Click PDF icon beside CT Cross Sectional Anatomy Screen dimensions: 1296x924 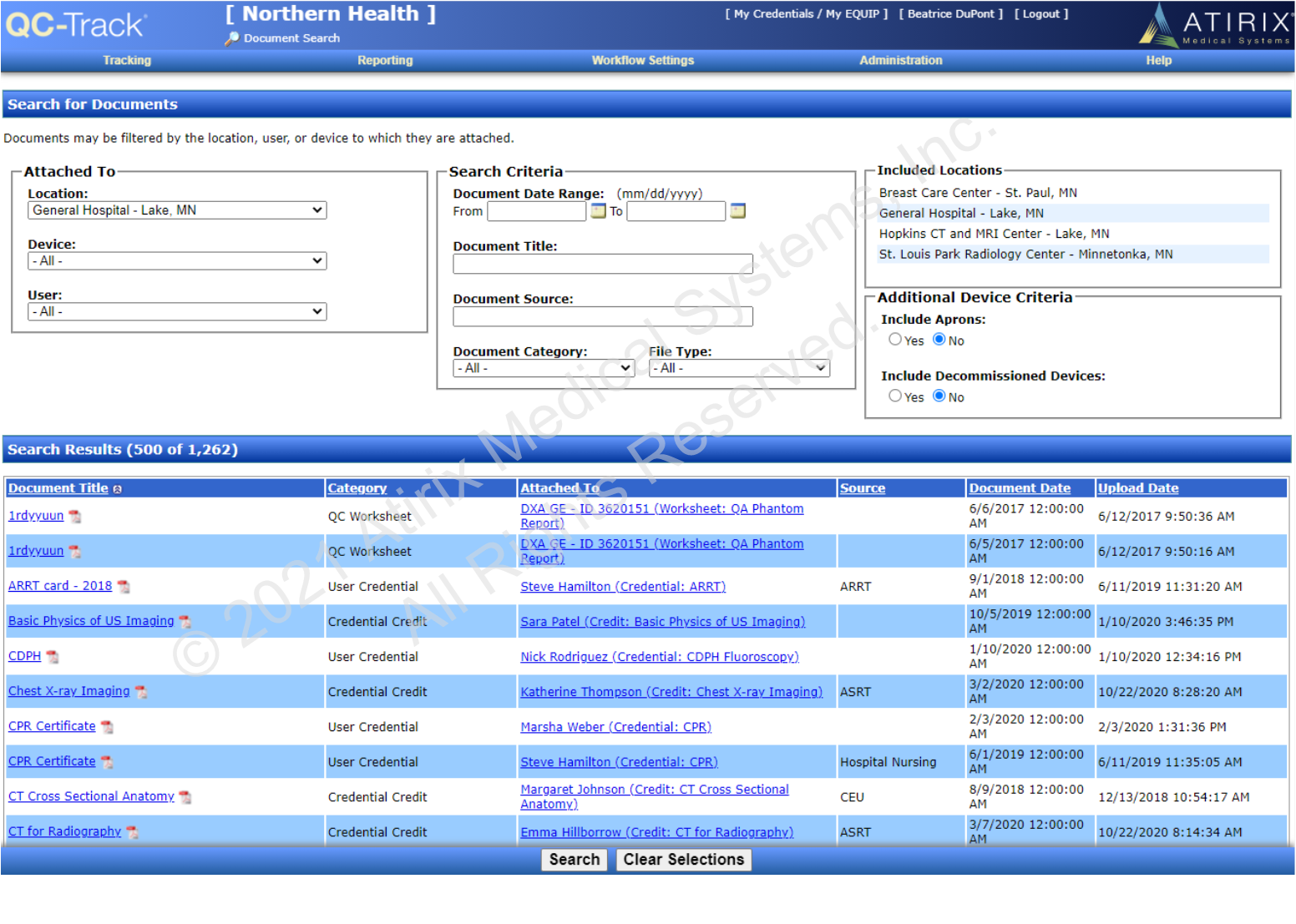coord(185,797)
